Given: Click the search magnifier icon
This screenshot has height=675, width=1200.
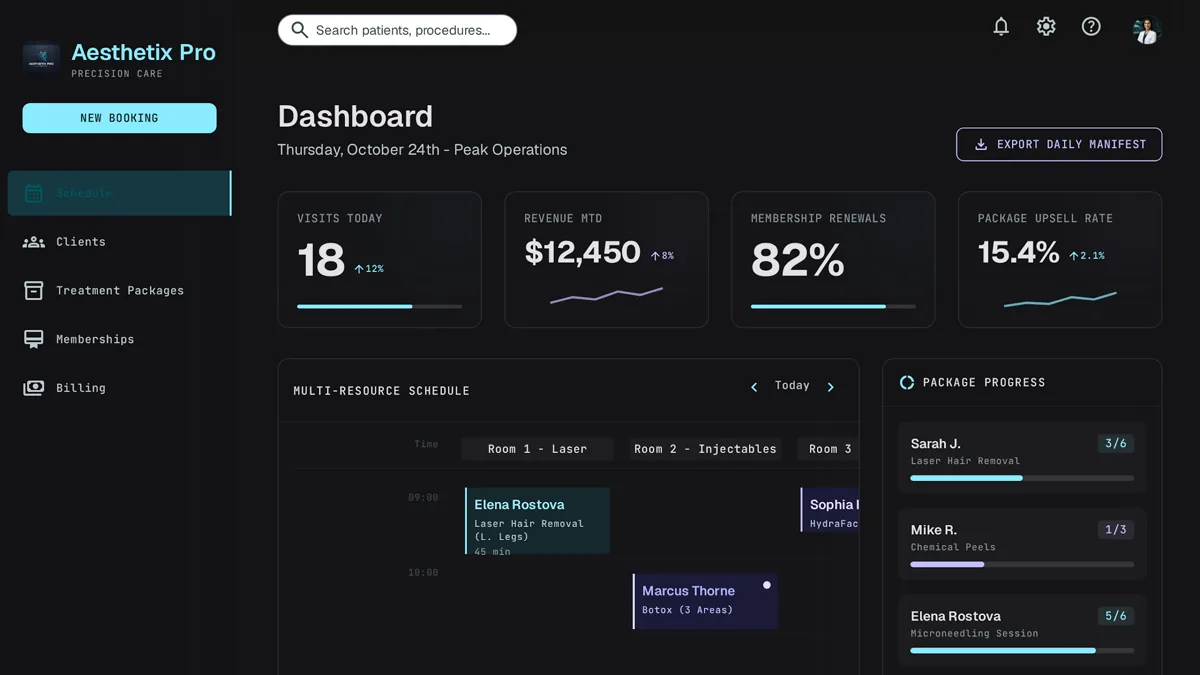Looking at the screenshot, I should pyautogui.click(x=298, y=30).
